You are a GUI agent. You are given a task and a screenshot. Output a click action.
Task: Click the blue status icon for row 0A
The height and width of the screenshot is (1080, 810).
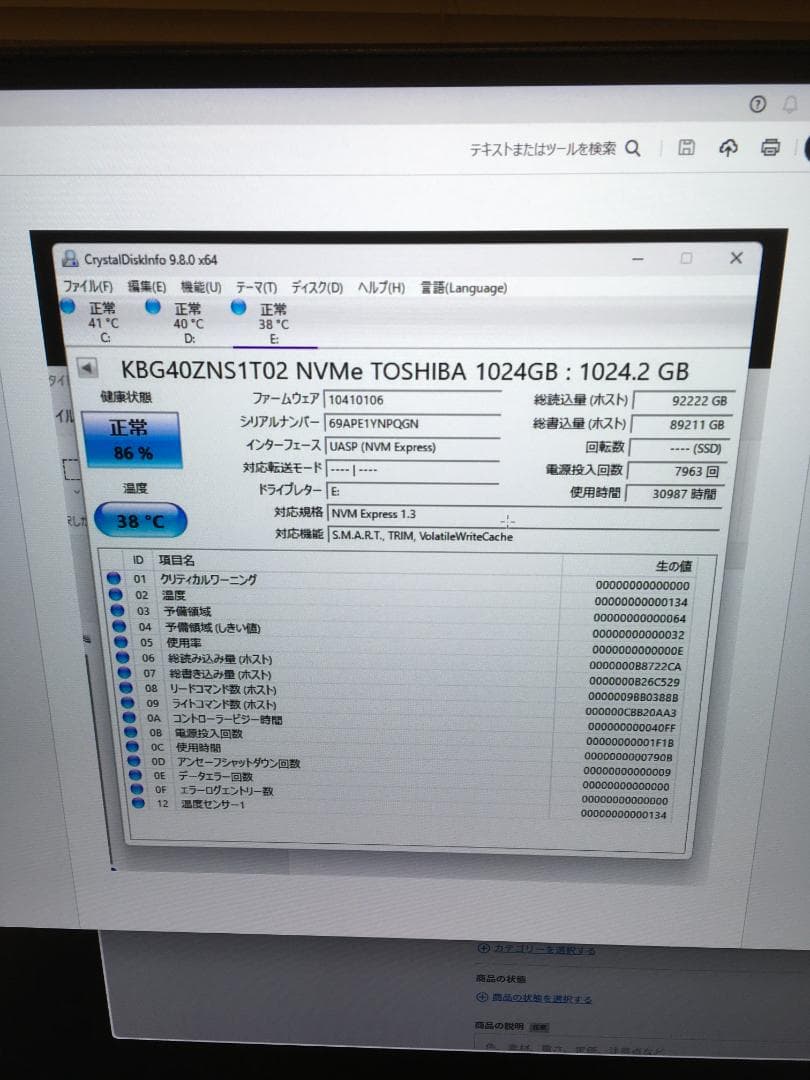pos(130,718)
